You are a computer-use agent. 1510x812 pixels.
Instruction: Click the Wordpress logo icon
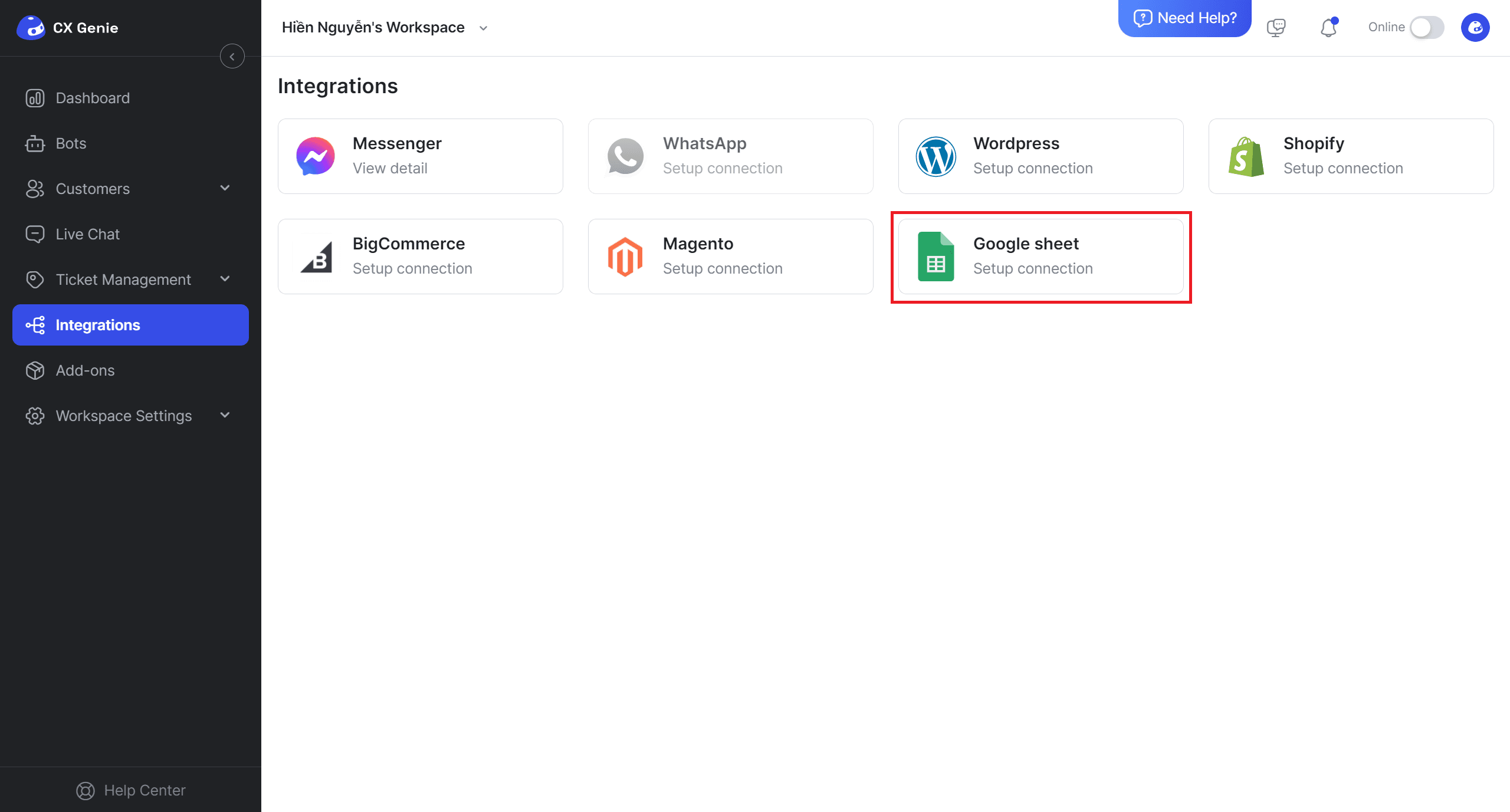(936, 156)
